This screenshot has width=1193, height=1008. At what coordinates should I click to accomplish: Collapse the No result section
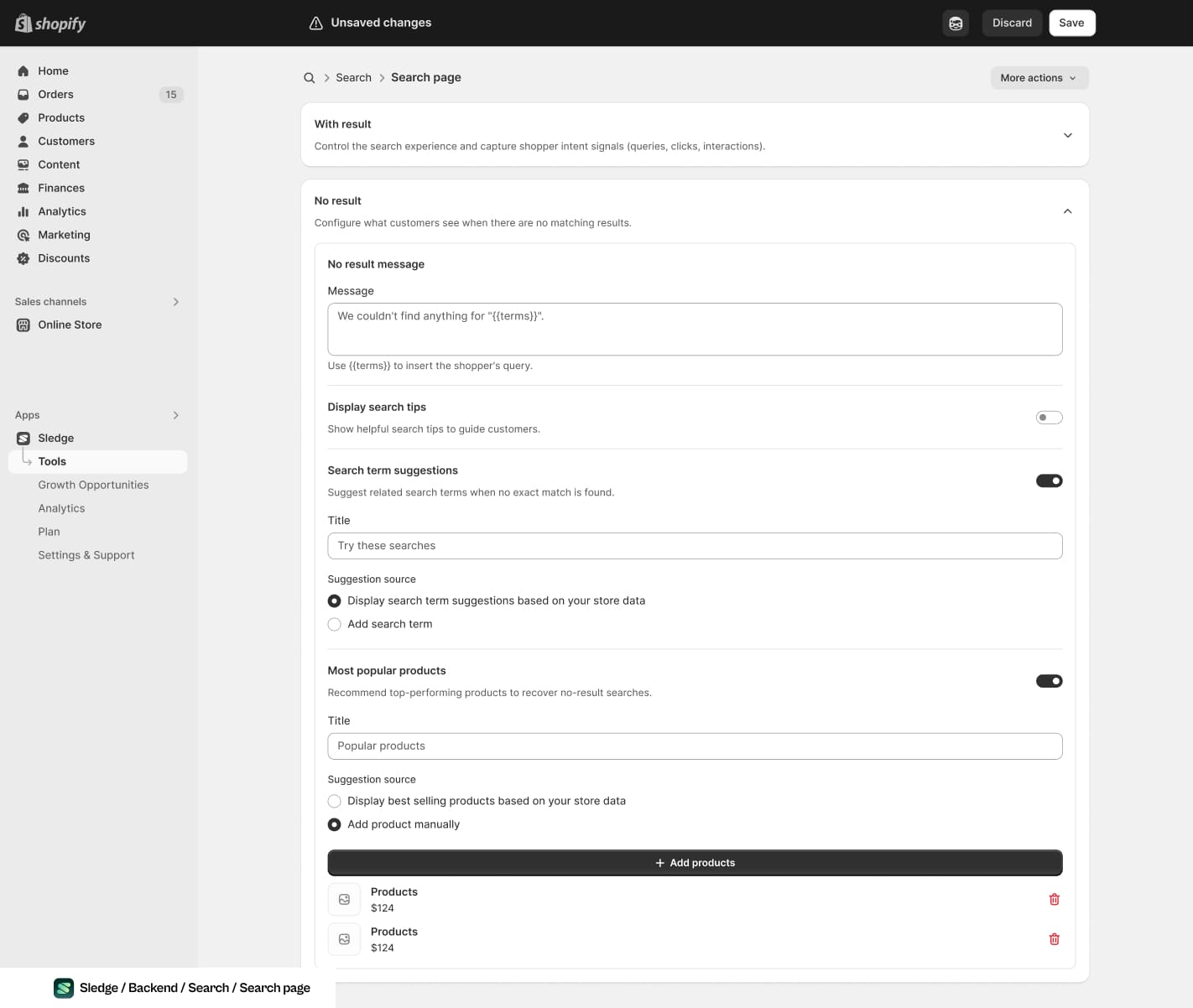pyautogui.click(x=1068, y=211)
